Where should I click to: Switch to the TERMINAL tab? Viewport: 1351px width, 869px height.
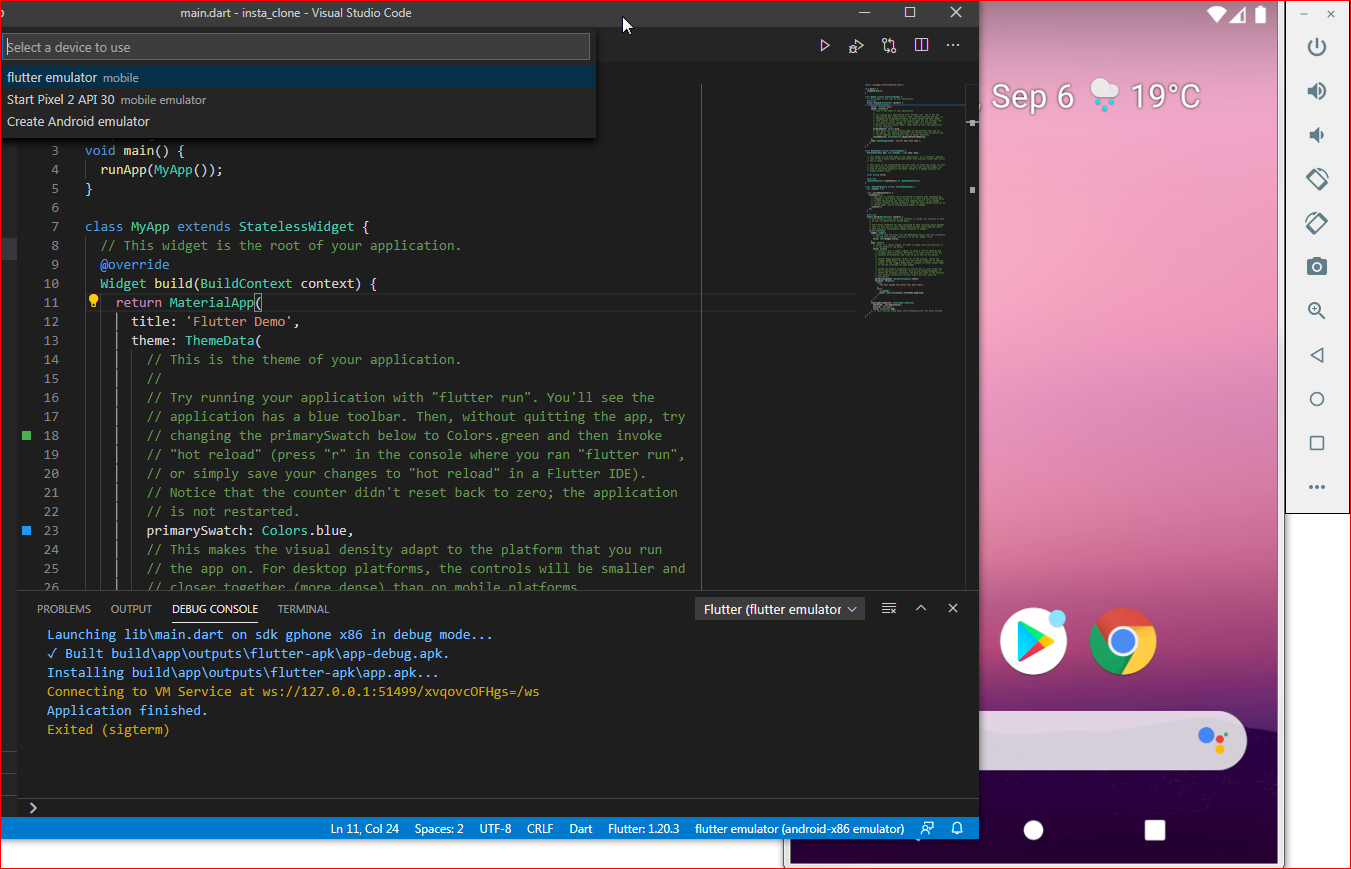[303, 609]
